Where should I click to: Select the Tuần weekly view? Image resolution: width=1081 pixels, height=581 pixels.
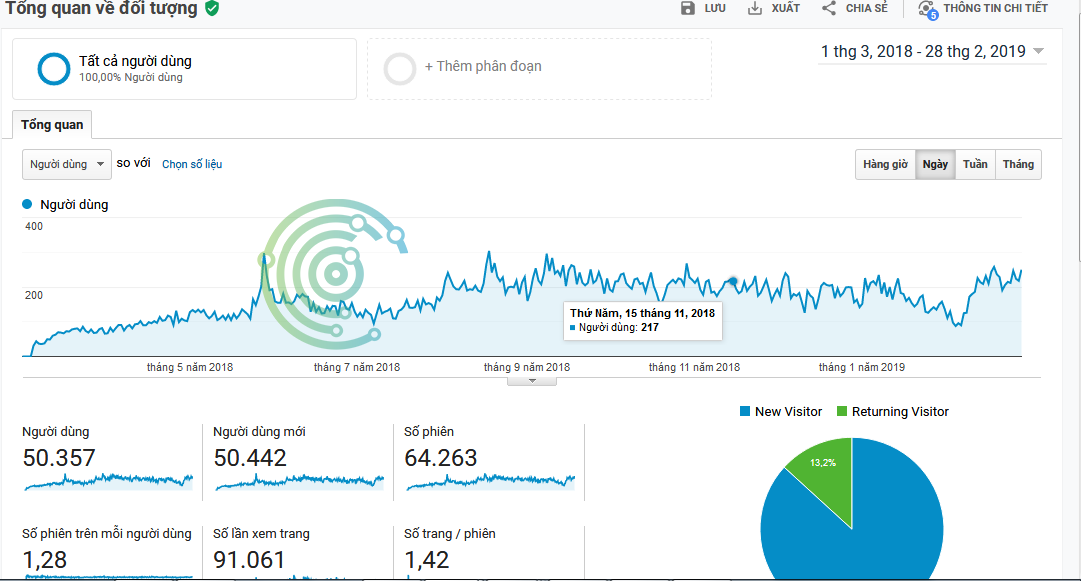975,164
